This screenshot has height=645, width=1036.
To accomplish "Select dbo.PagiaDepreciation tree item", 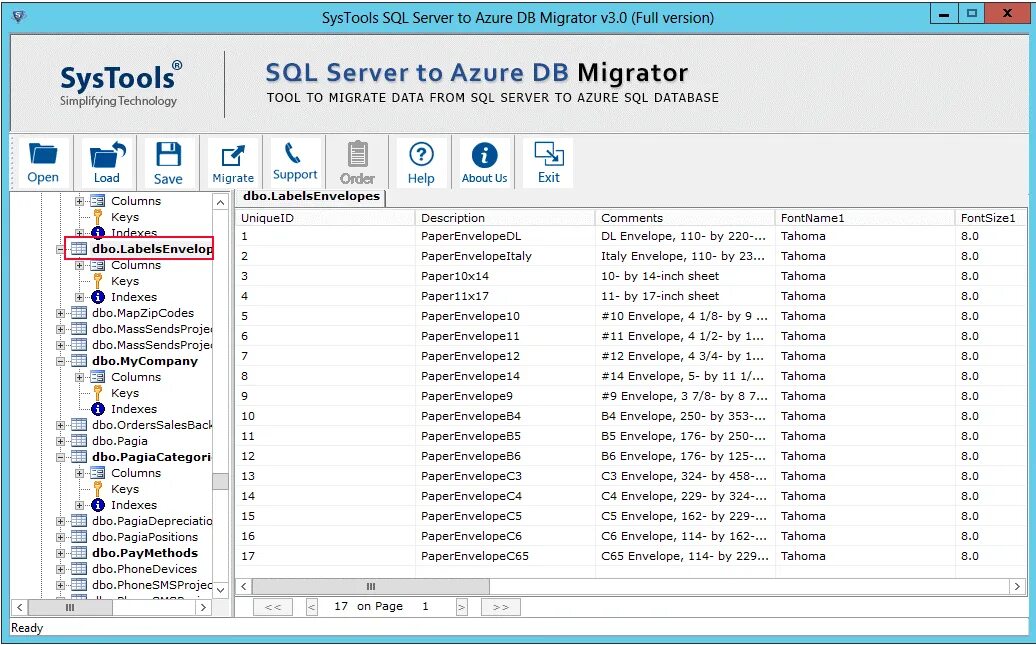I will (153, 521).
